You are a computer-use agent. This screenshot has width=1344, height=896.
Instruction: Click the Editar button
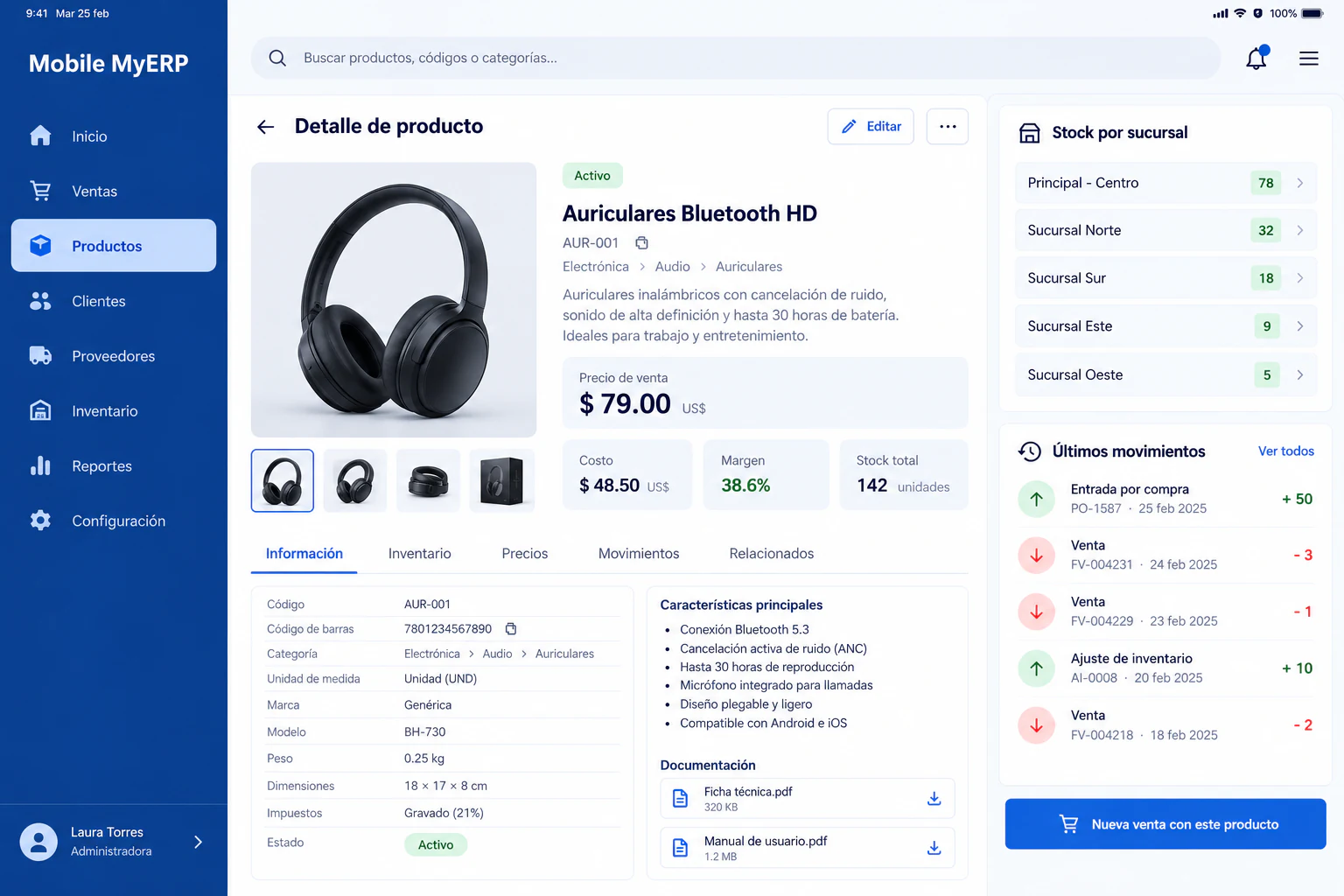pyautogui.click(x=871, y=126)
